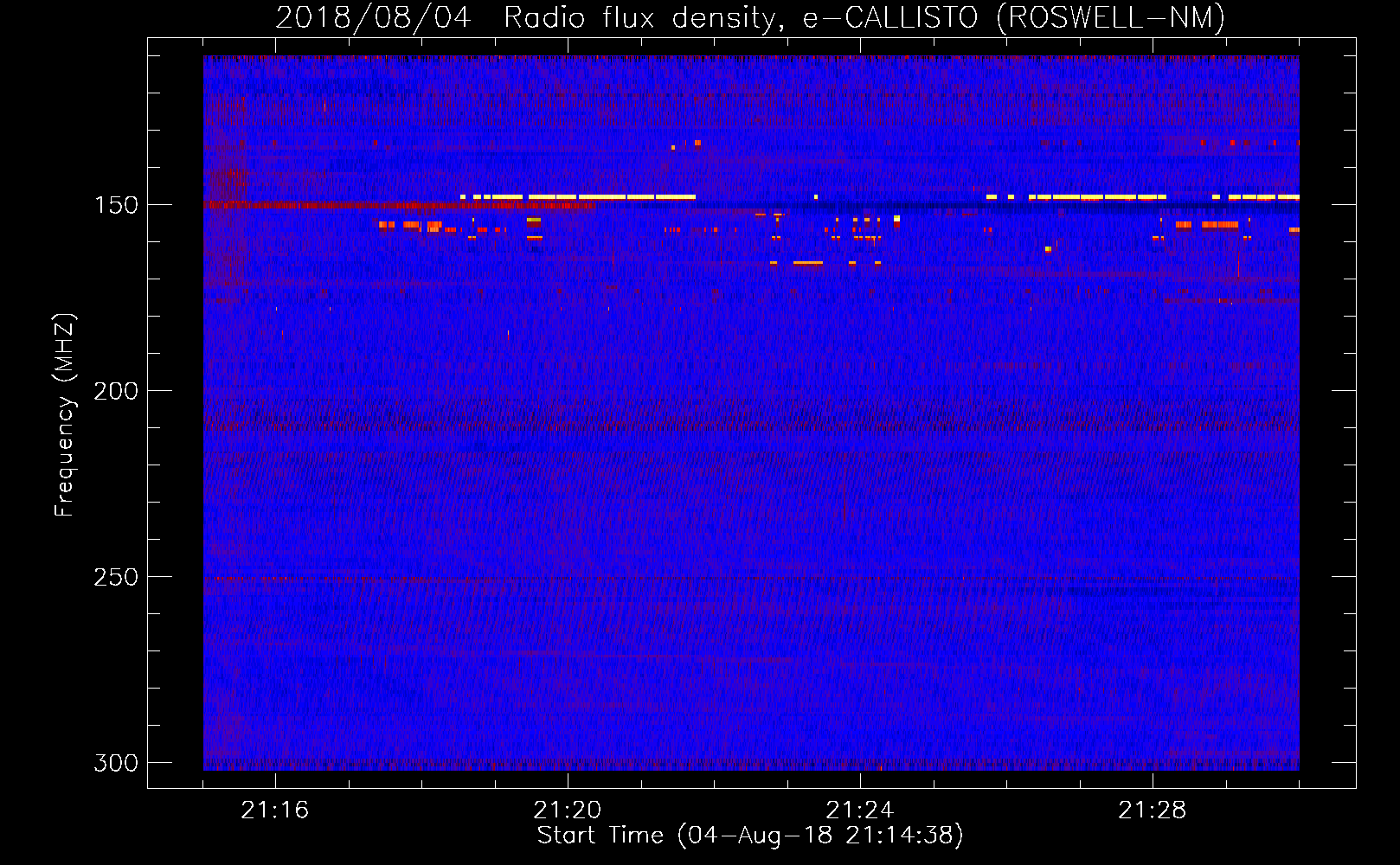Click the 150 frequency tick label
This screenshot has height=865, width=1400.
pos(116,205)
